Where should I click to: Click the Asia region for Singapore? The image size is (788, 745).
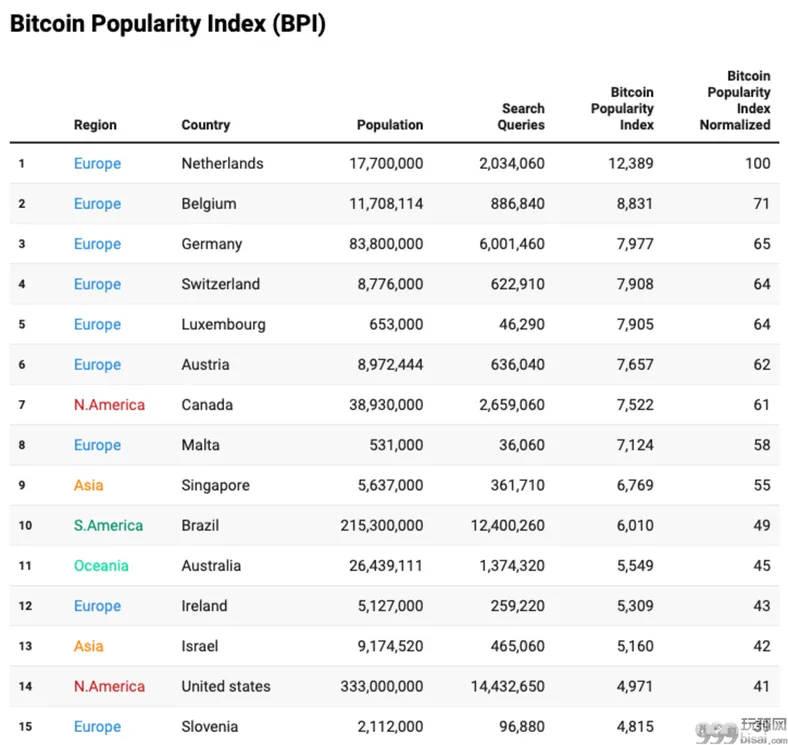pos(88,485)
